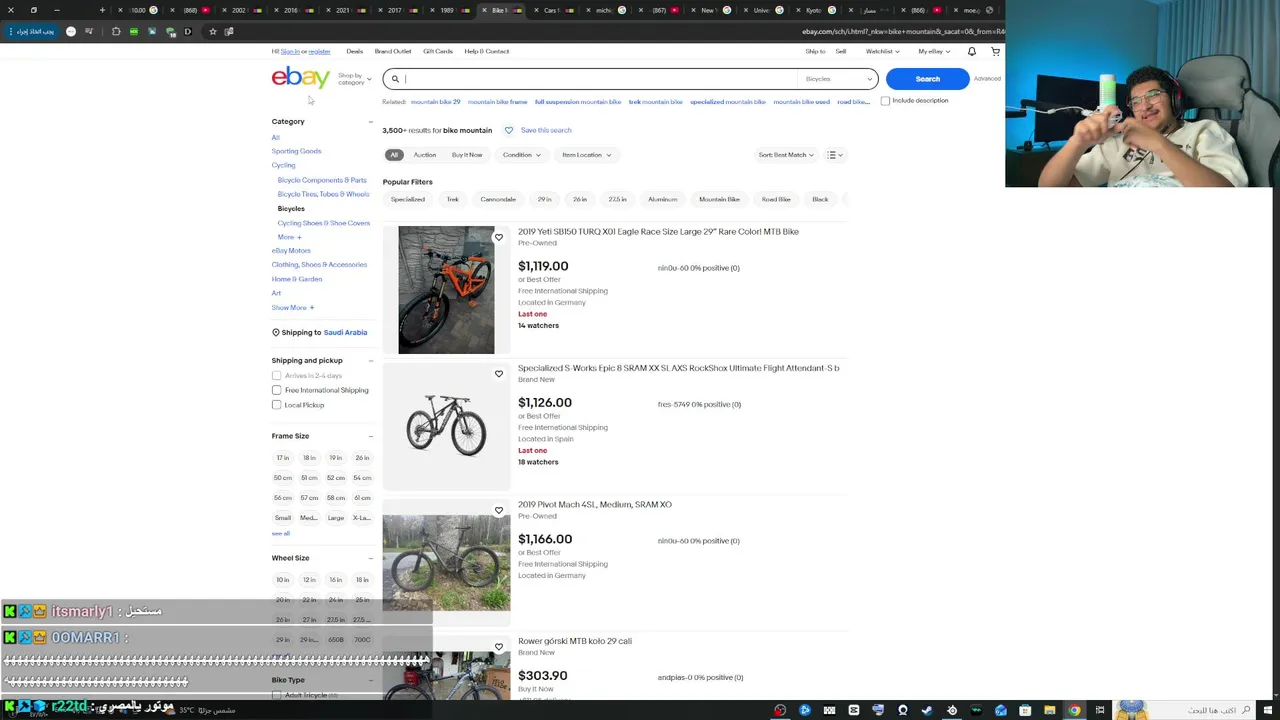Open the Outlook icon in the taskbar

[x=1001, y=711]
